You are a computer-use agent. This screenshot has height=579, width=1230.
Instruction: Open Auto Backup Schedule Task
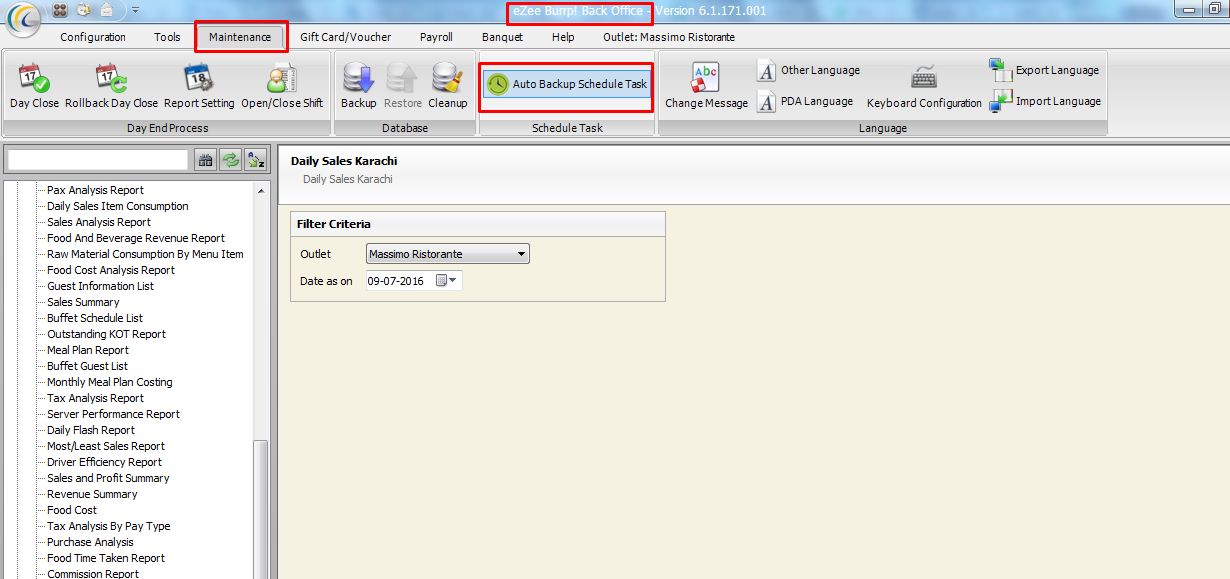click(567, 84)
